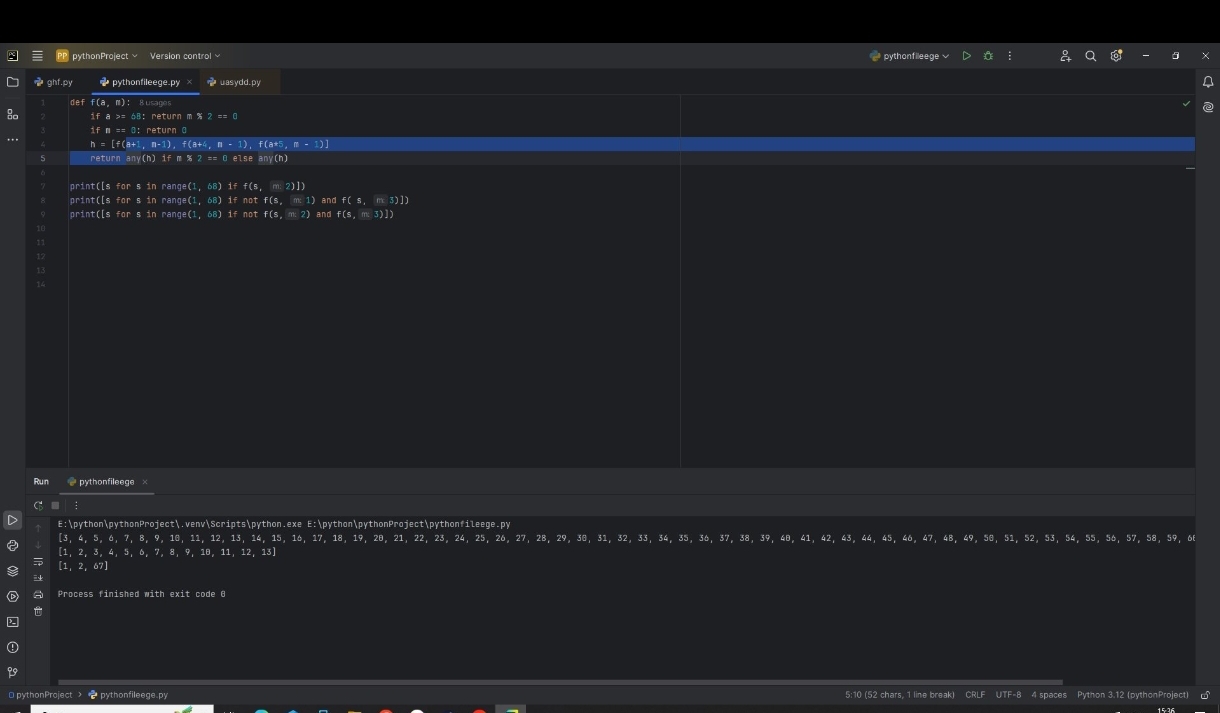The image size is (1220, 713).
Task: Click '[1, 2, 67]' output line
Action: (x=83, y=566)
